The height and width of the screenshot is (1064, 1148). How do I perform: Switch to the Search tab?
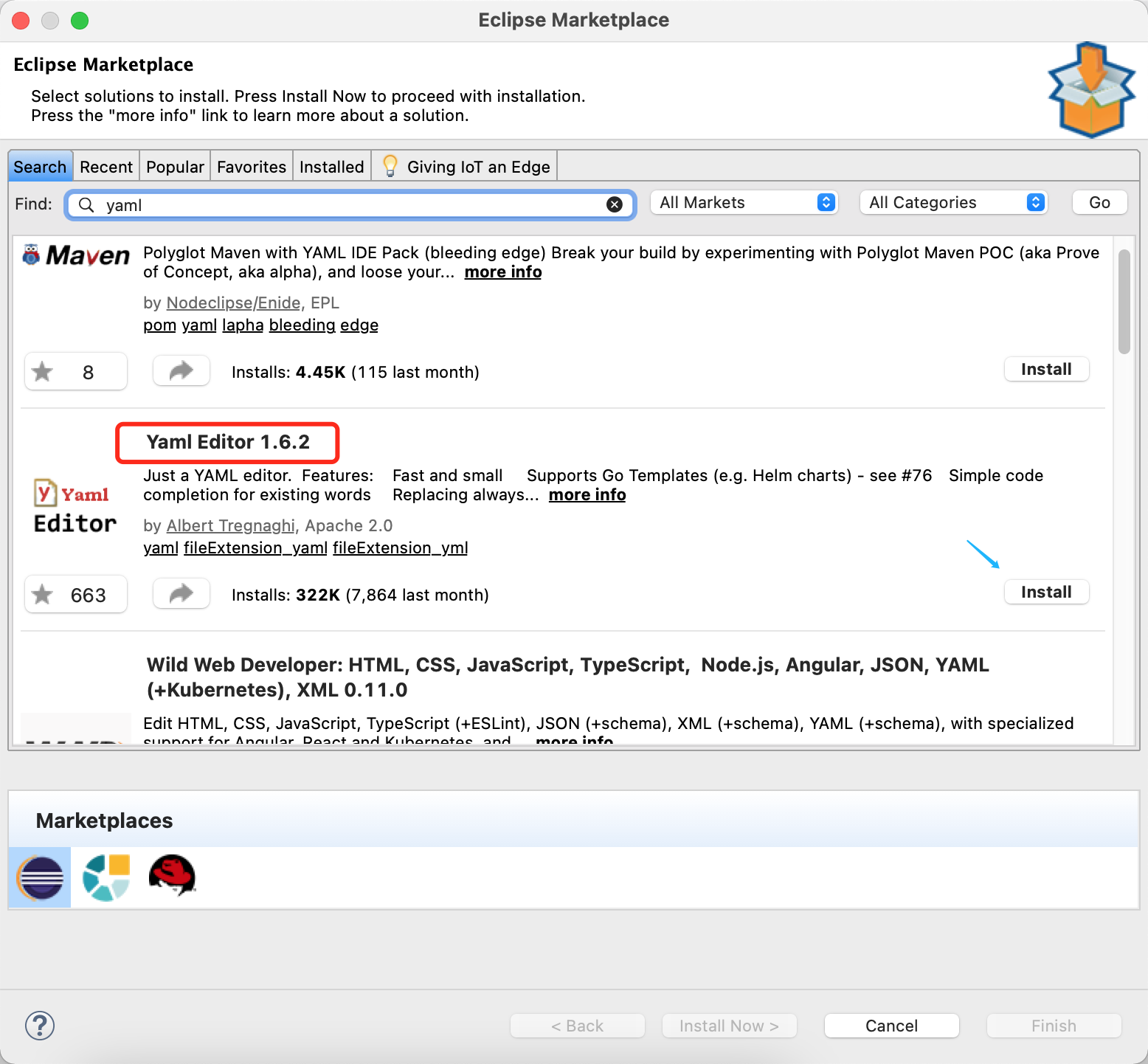[x=40, y=166]
